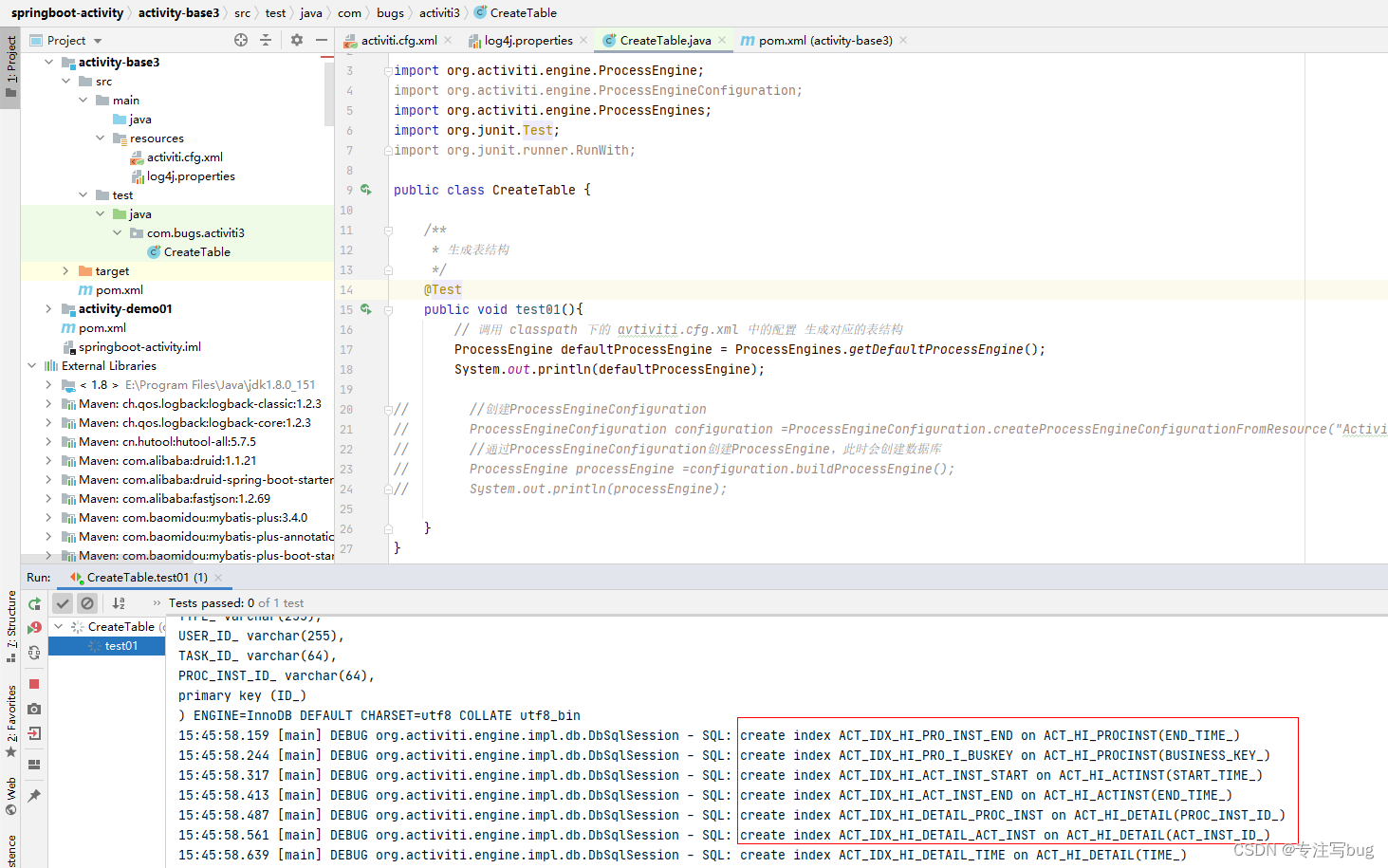Screen dimensions: 1388x868
Task: Select the CreateTable.java editor tab
Action: tap(665, 40)
